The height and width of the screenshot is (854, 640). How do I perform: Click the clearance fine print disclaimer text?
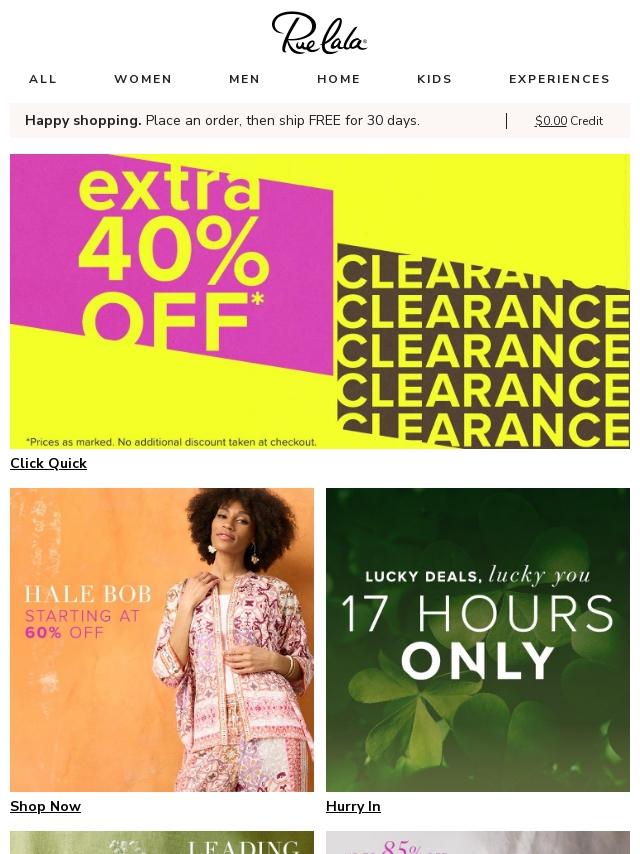pyautogui.click(x=171, y=442)
